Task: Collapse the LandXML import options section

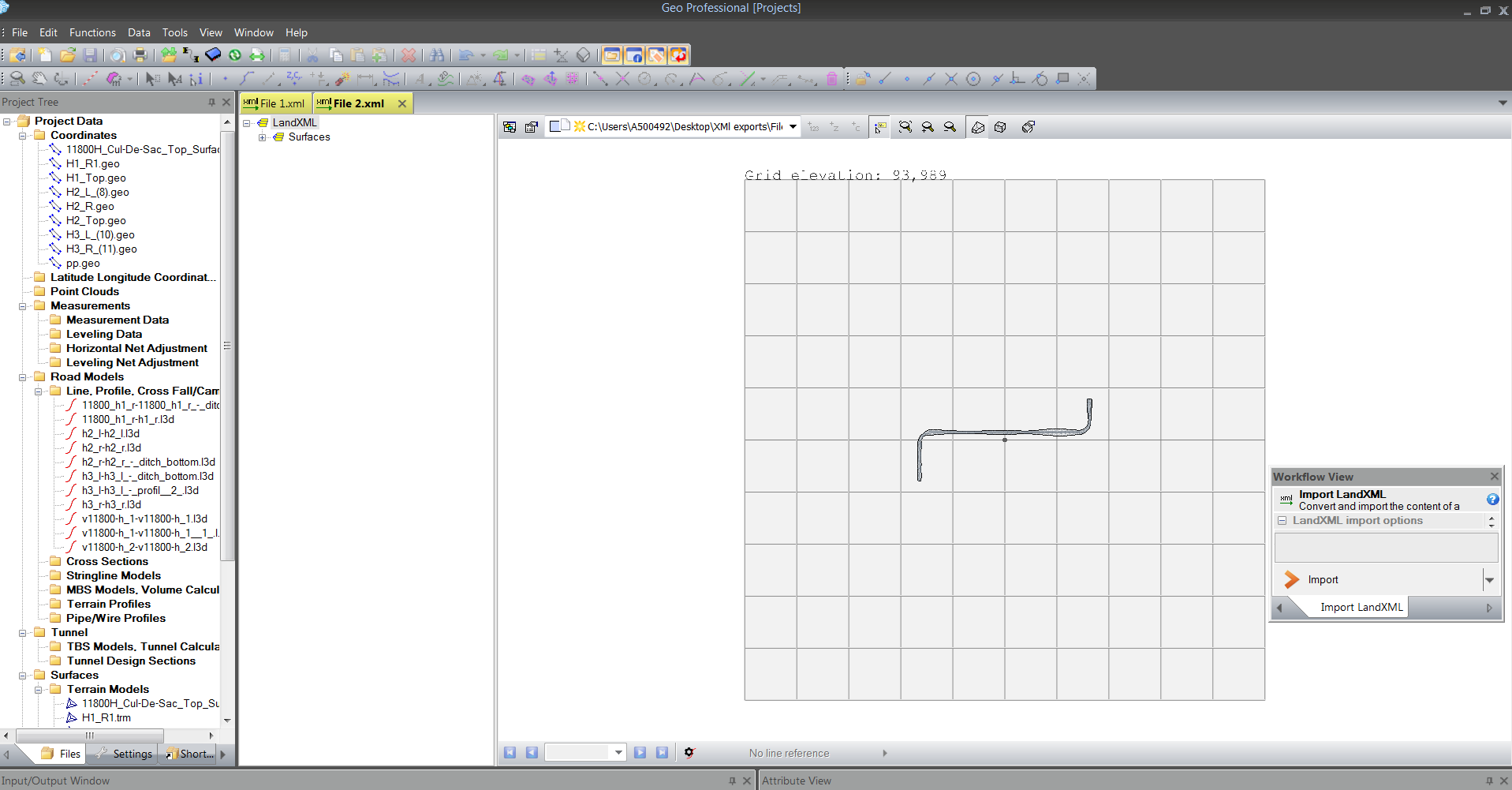Action: [x=1282, y=520]
